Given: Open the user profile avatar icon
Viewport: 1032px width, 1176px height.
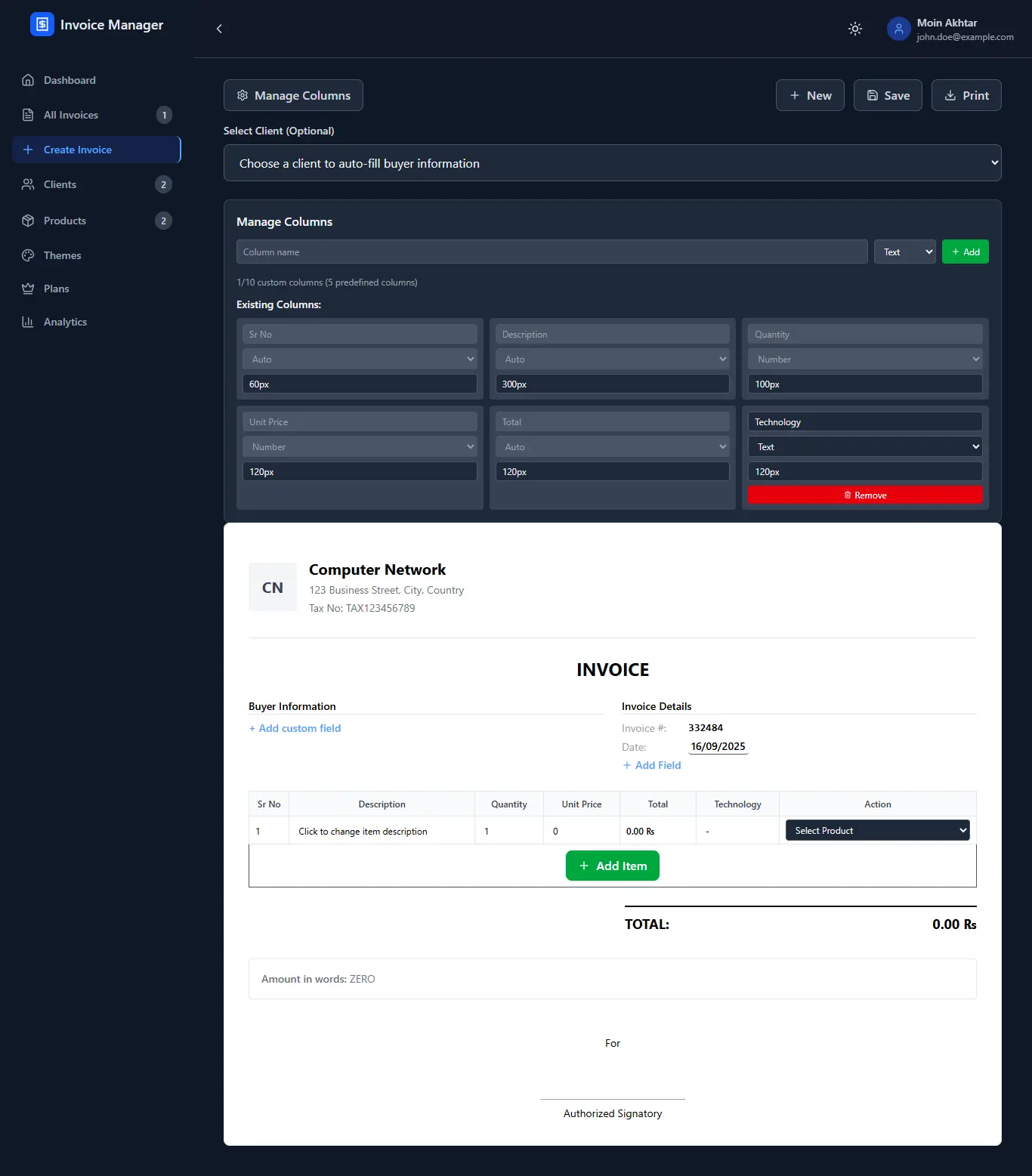Looking at the screenshot, I should (x=898, y=29).
